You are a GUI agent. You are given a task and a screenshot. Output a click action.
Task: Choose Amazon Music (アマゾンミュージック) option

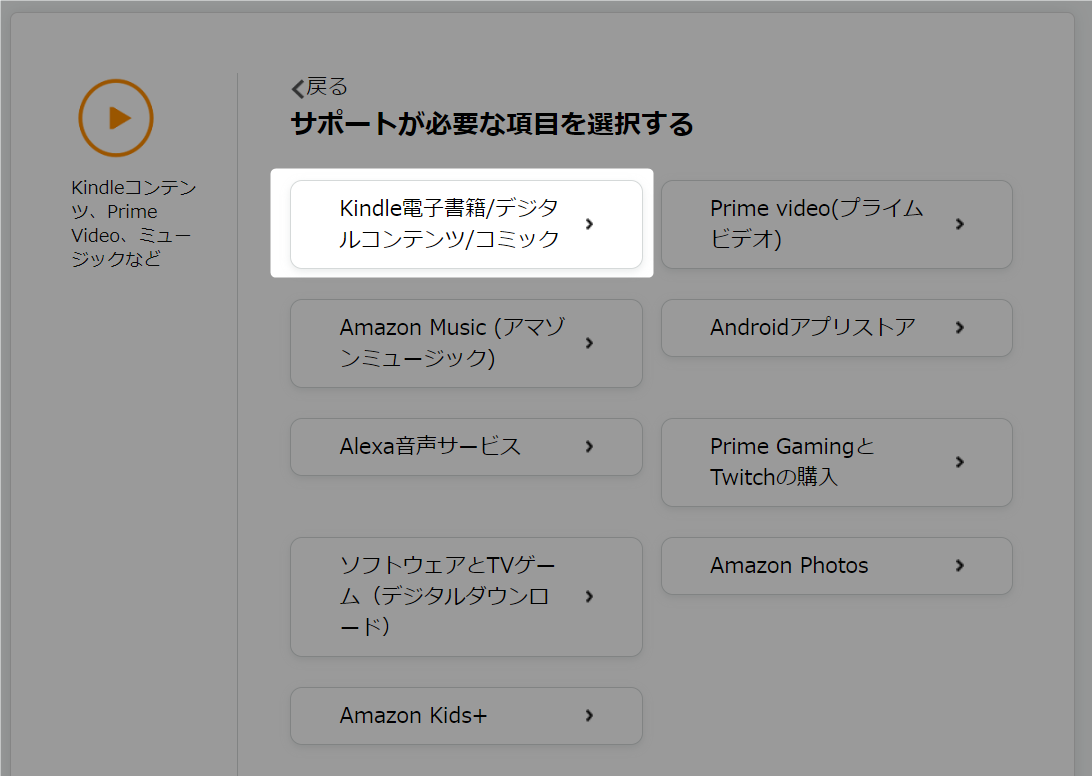(x=466, y=343)
